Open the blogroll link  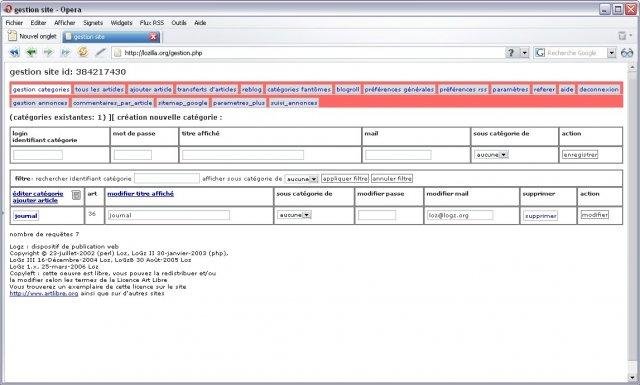tap(347, 89)
